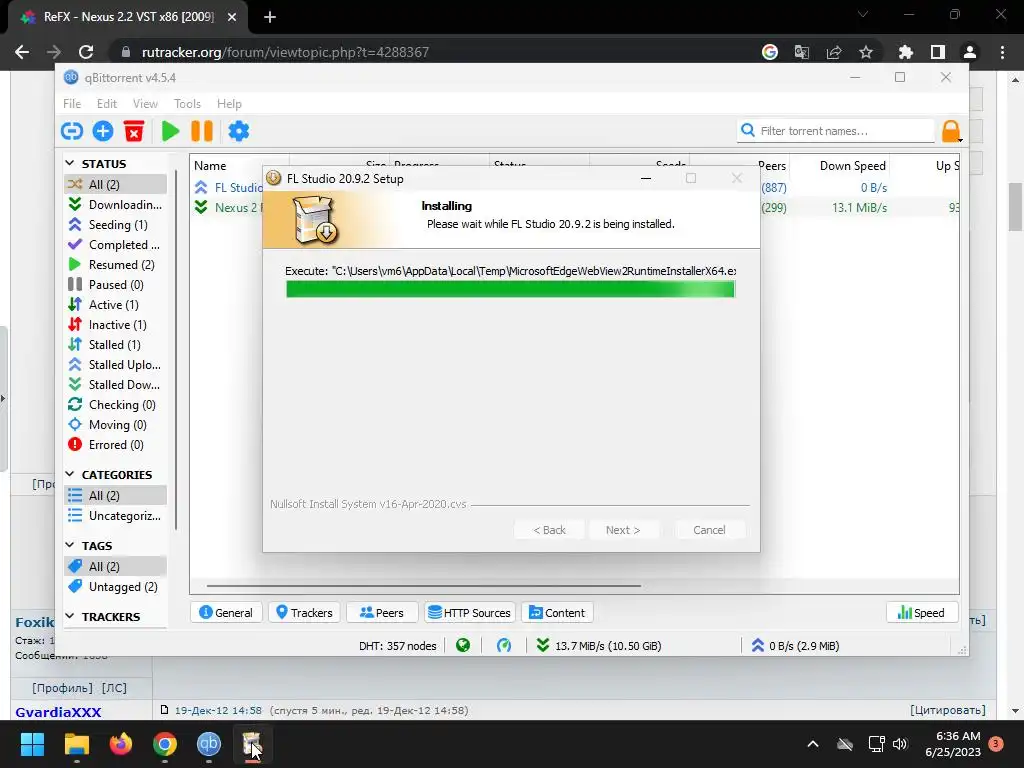This screenshot has height=768, width=1024.
Task: Click Back in FL Studio Setup
Action: pos(549,530)
